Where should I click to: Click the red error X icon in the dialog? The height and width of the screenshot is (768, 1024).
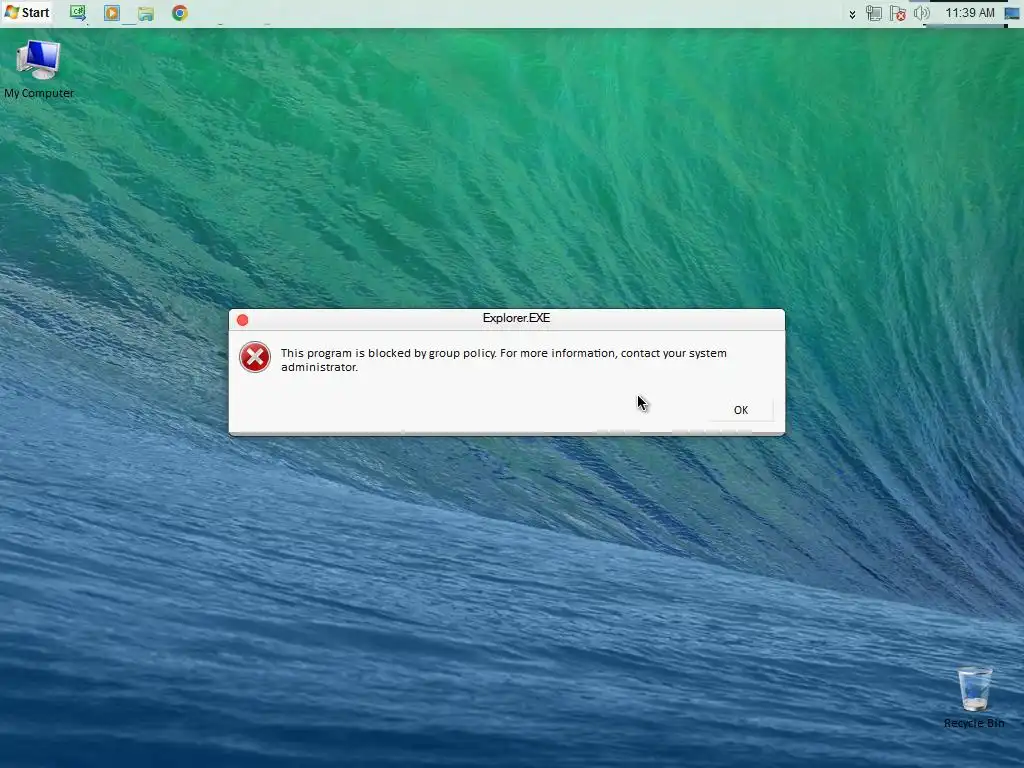255,357
